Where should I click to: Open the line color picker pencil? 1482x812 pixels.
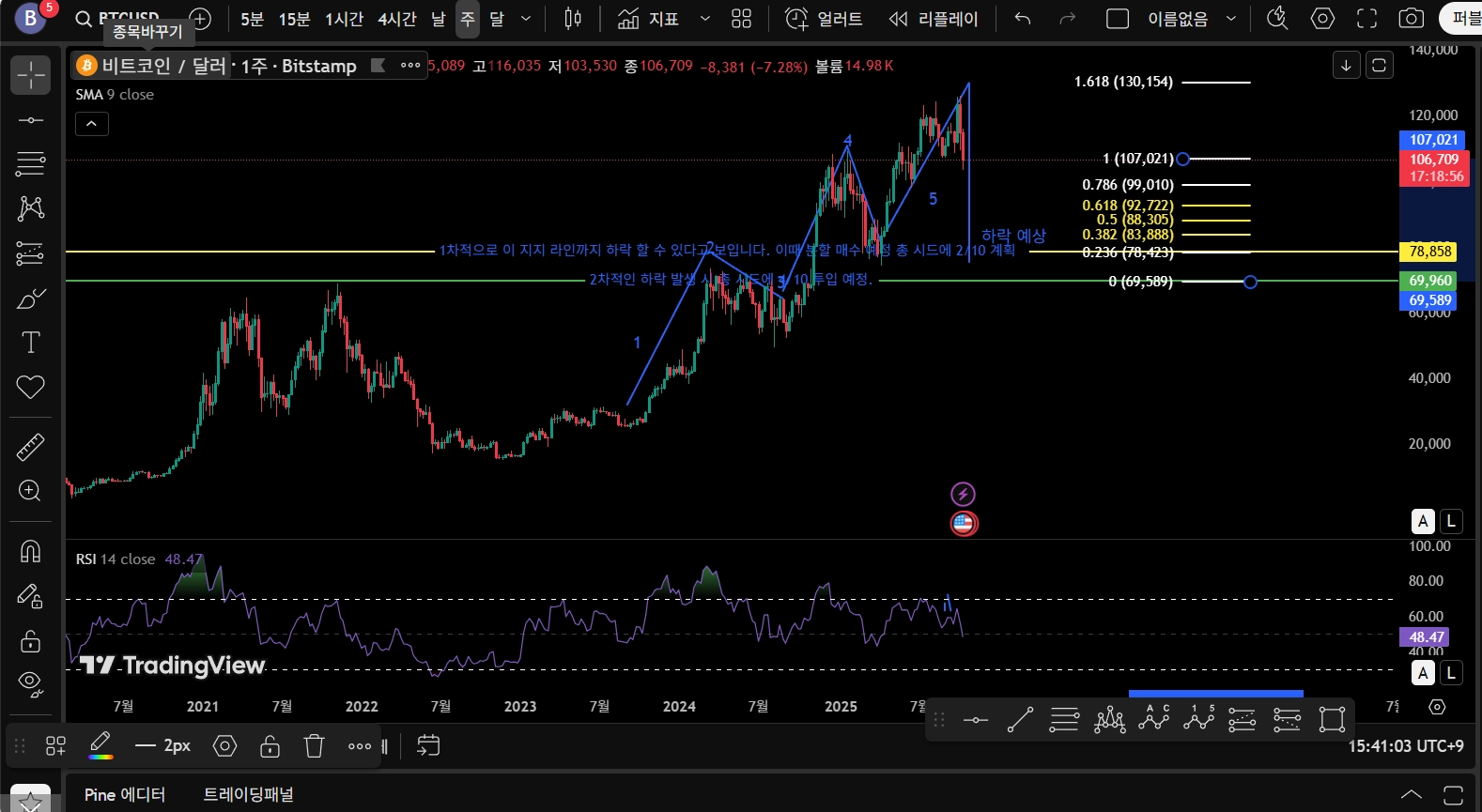click(x=100, y=745)
